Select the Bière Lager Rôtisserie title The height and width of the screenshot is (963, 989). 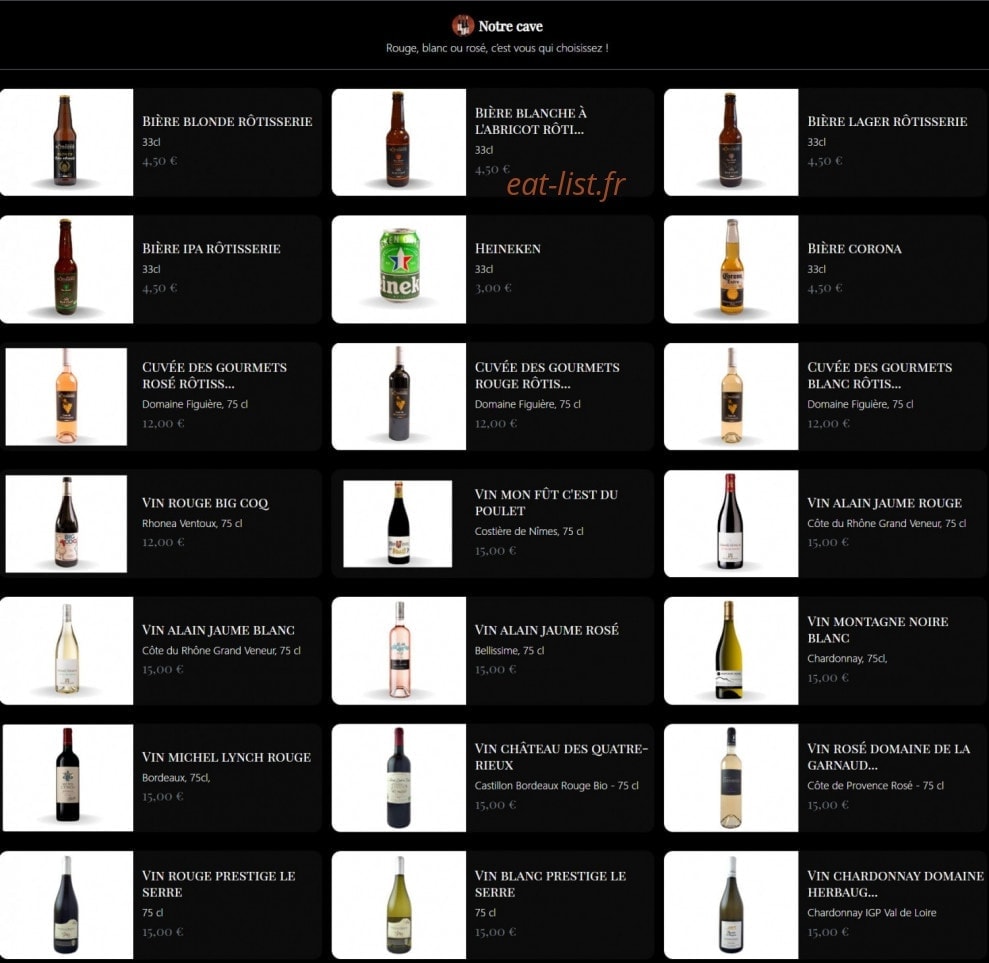click(887, 121)
